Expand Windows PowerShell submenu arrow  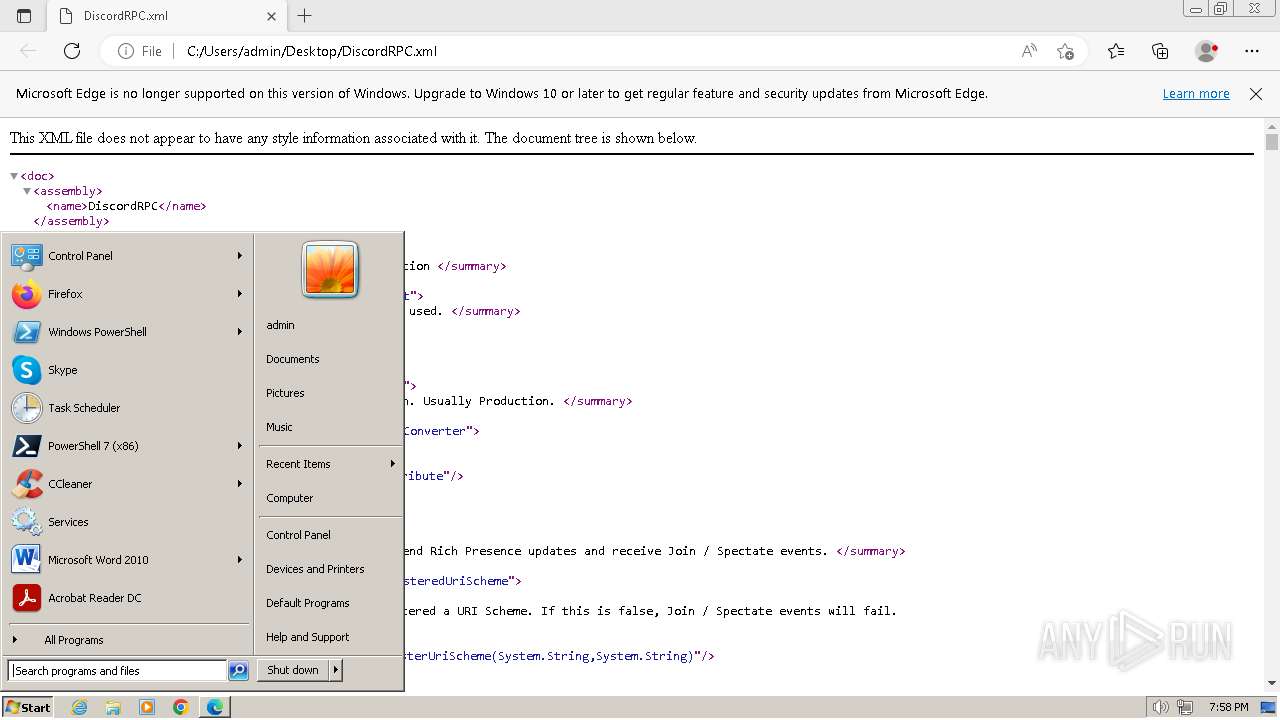pyautogui.click(x=240, y=332)
